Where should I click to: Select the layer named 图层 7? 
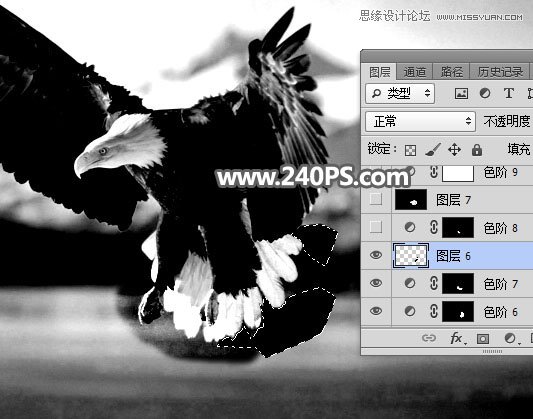coord(453,200)
